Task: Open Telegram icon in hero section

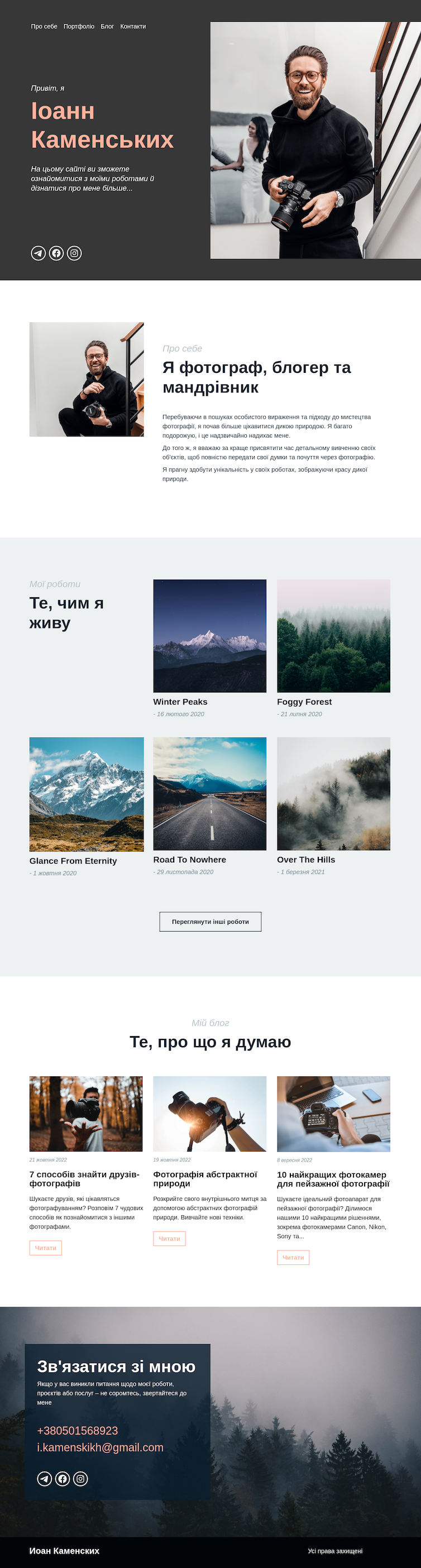Action: tap(39, 253)
